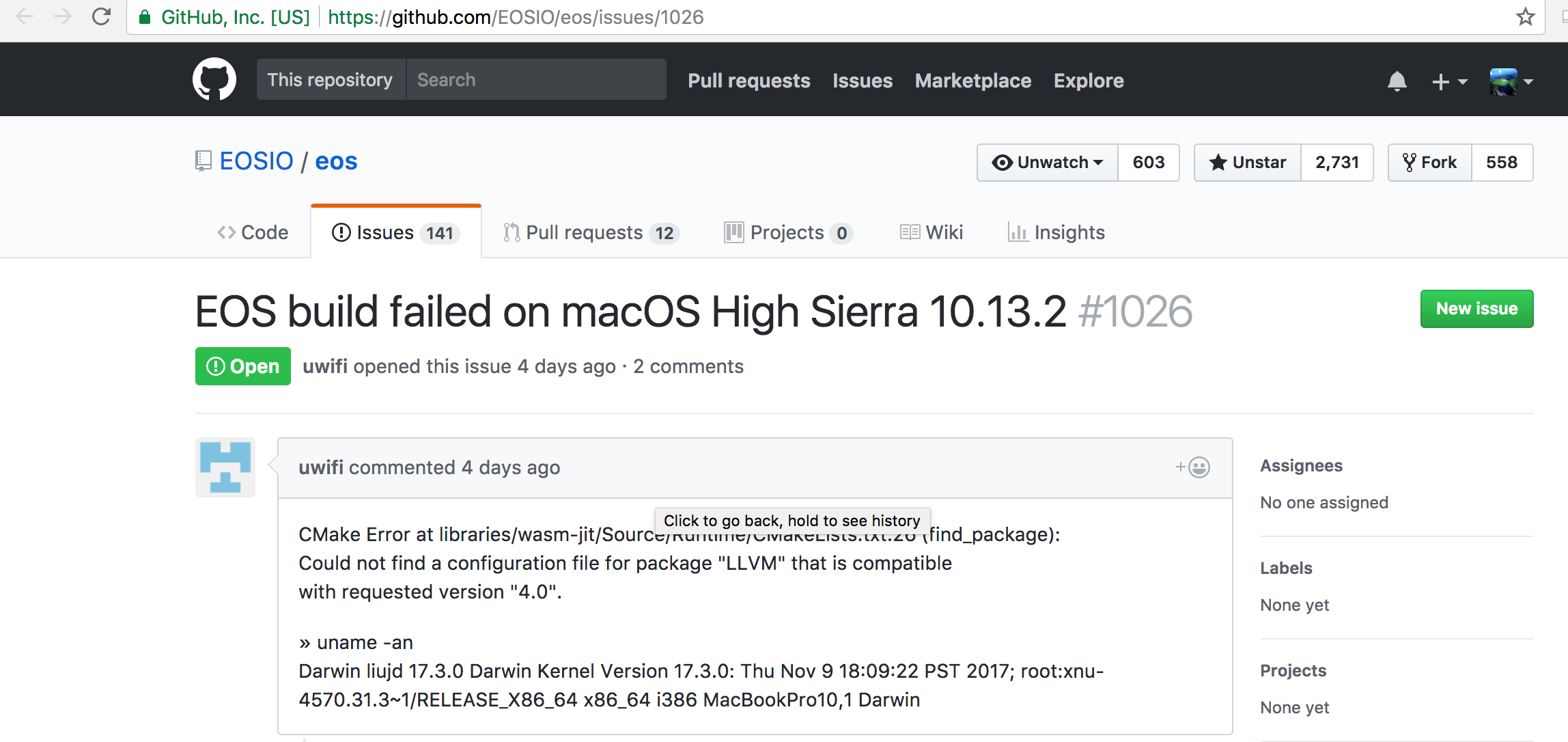The width and height of the screenshot is (1568, 742).
Task: Toggle Unstar on the repository
Action: pos(1247,163)
